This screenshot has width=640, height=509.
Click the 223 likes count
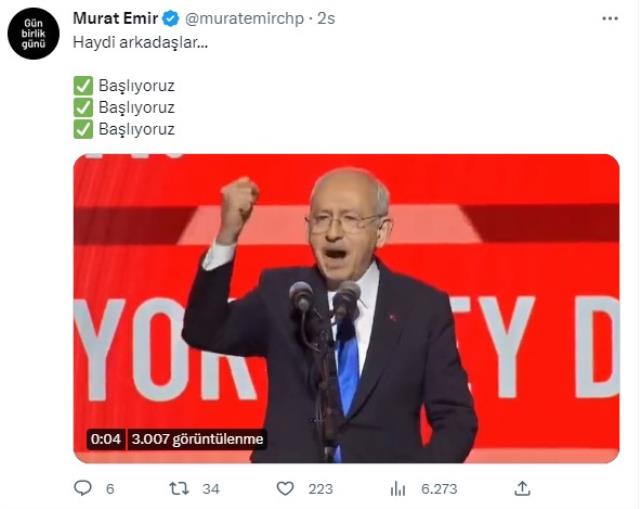point(321,489)
